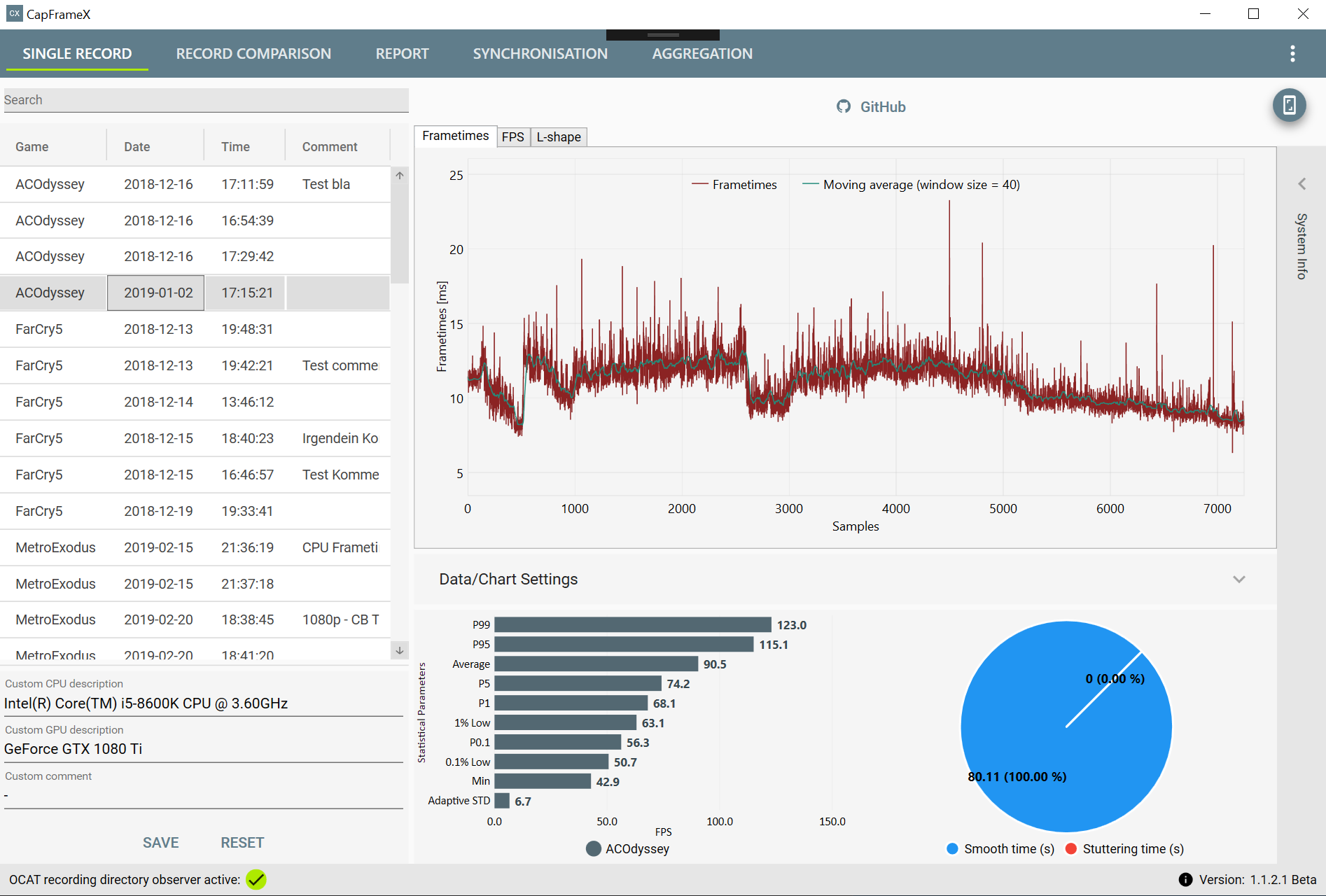Select the Single Record tab
This screenshot has height=896, width=1326.
coord(77,54)
